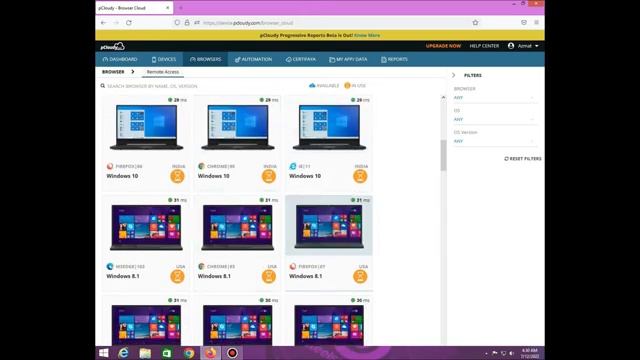Open the Help Center link

coord(484,46)
